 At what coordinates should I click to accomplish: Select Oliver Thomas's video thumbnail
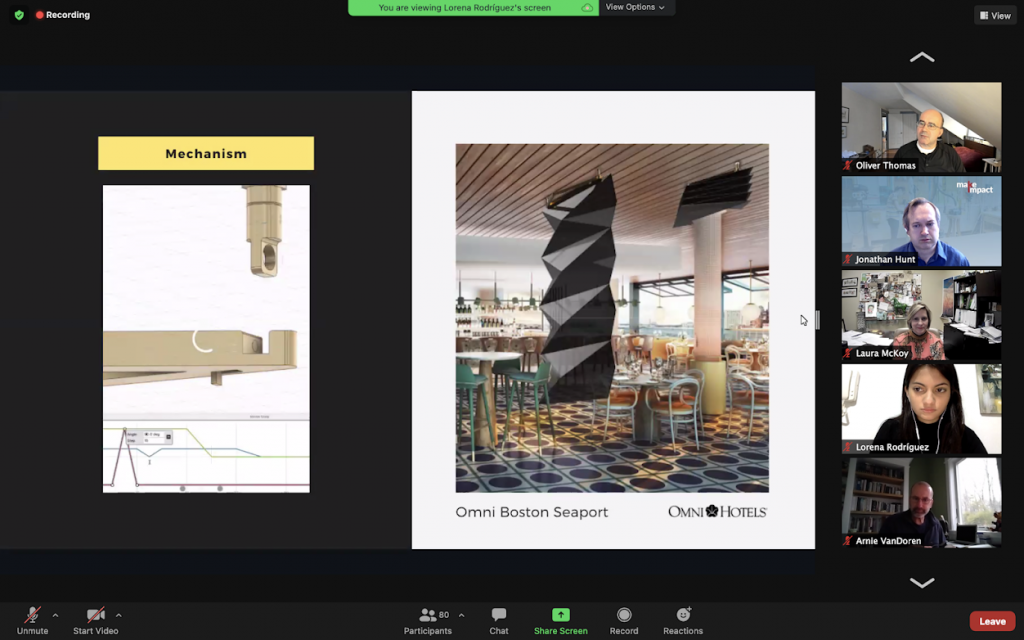click(921, 128)
